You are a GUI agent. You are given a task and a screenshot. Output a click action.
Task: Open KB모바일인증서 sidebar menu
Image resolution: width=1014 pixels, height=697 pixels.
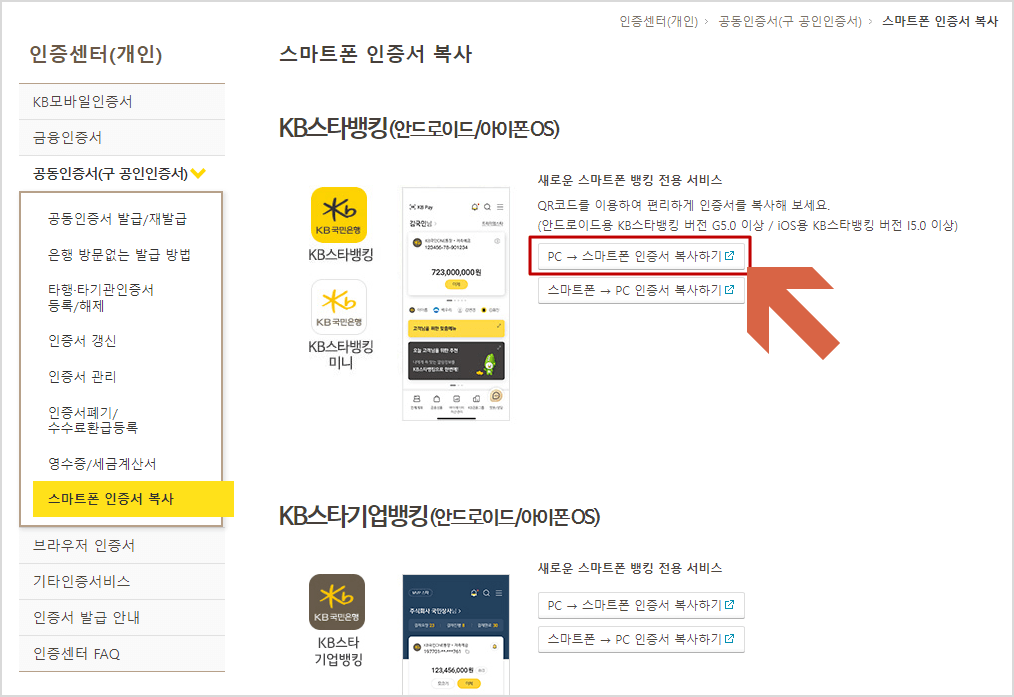click(122, 102)
